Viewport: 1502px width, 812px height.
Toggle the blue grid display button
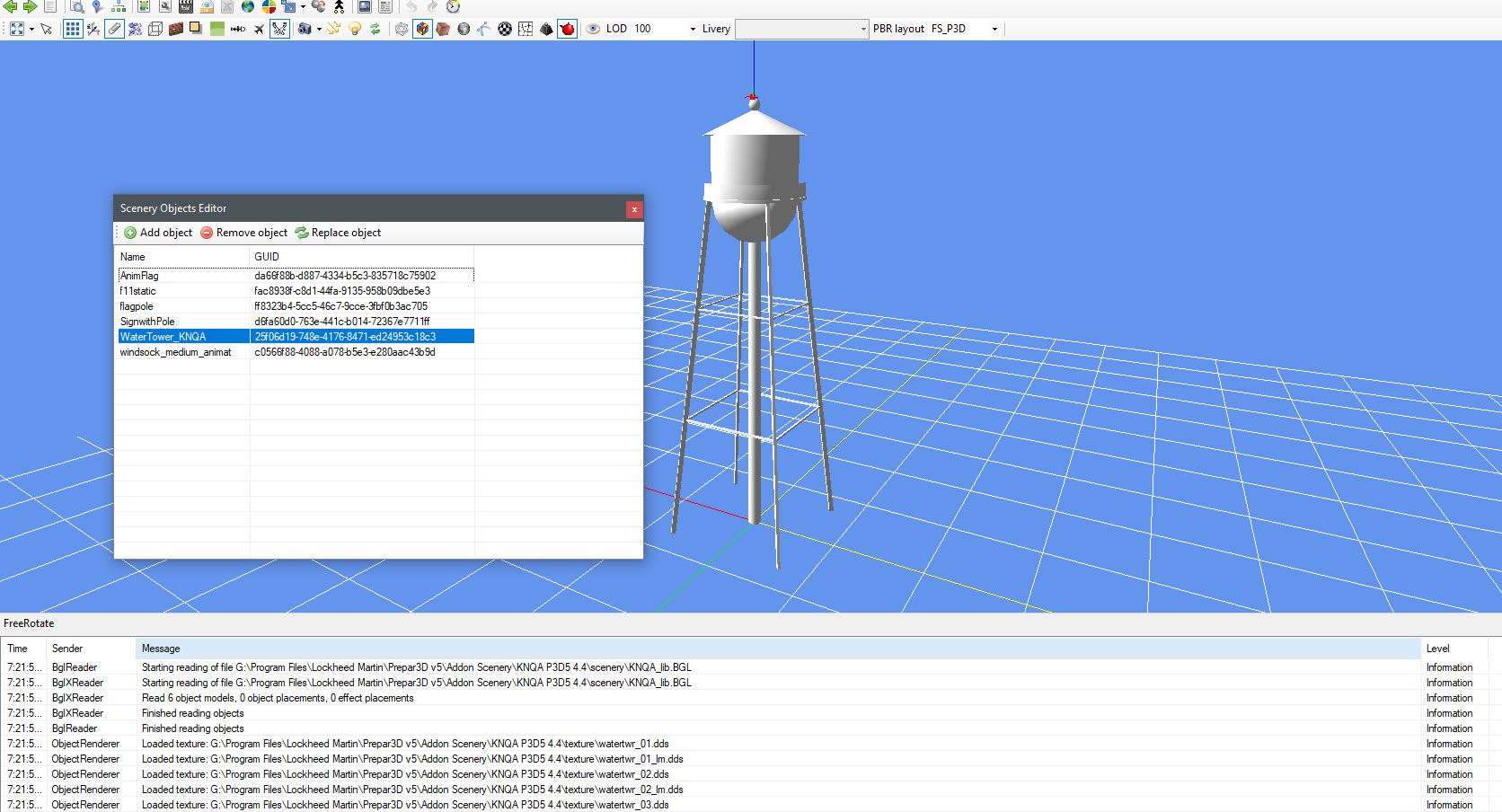pyautogui.click(x=73, y=29)
